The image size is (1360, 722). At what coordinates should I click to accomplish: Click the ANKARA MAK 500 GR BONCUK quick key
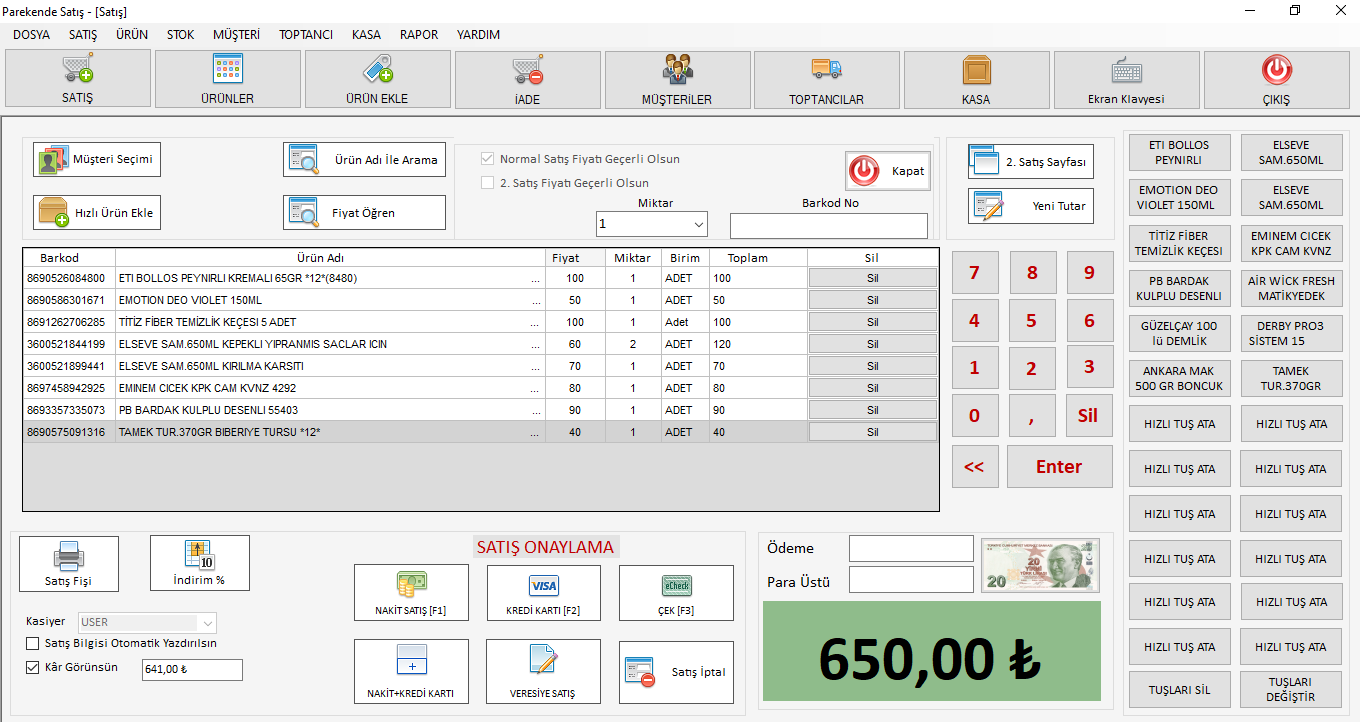click(1180, 378)
